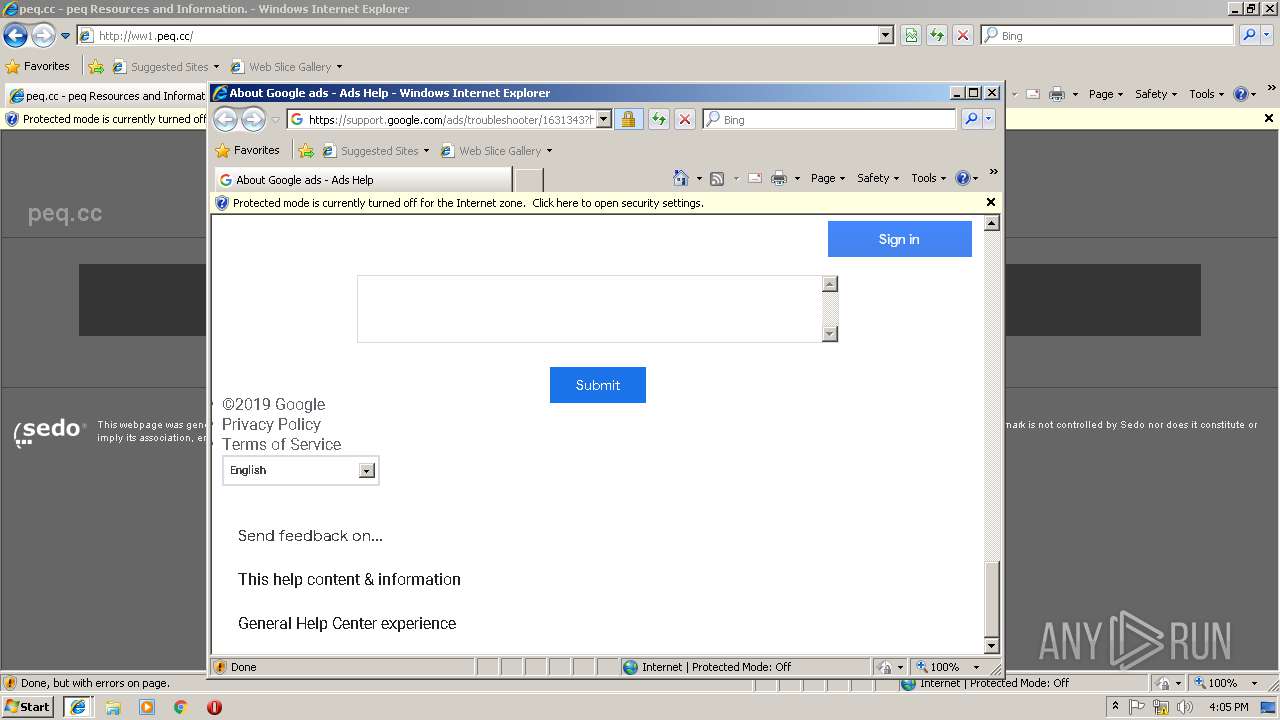
Task: Open new blank tab in Ads Help window
Action: (x=529, y=180)
